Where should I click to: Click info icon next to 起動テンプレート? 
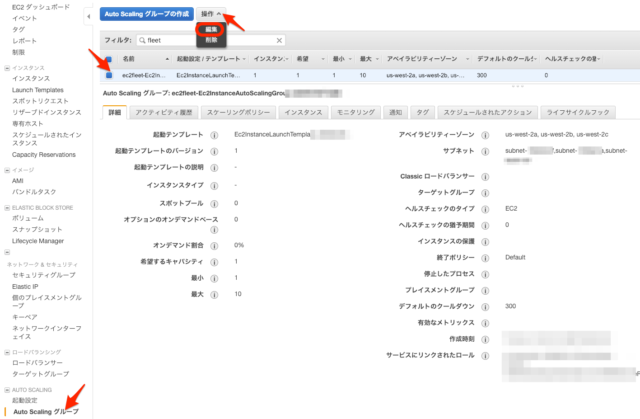pos(214,135)
